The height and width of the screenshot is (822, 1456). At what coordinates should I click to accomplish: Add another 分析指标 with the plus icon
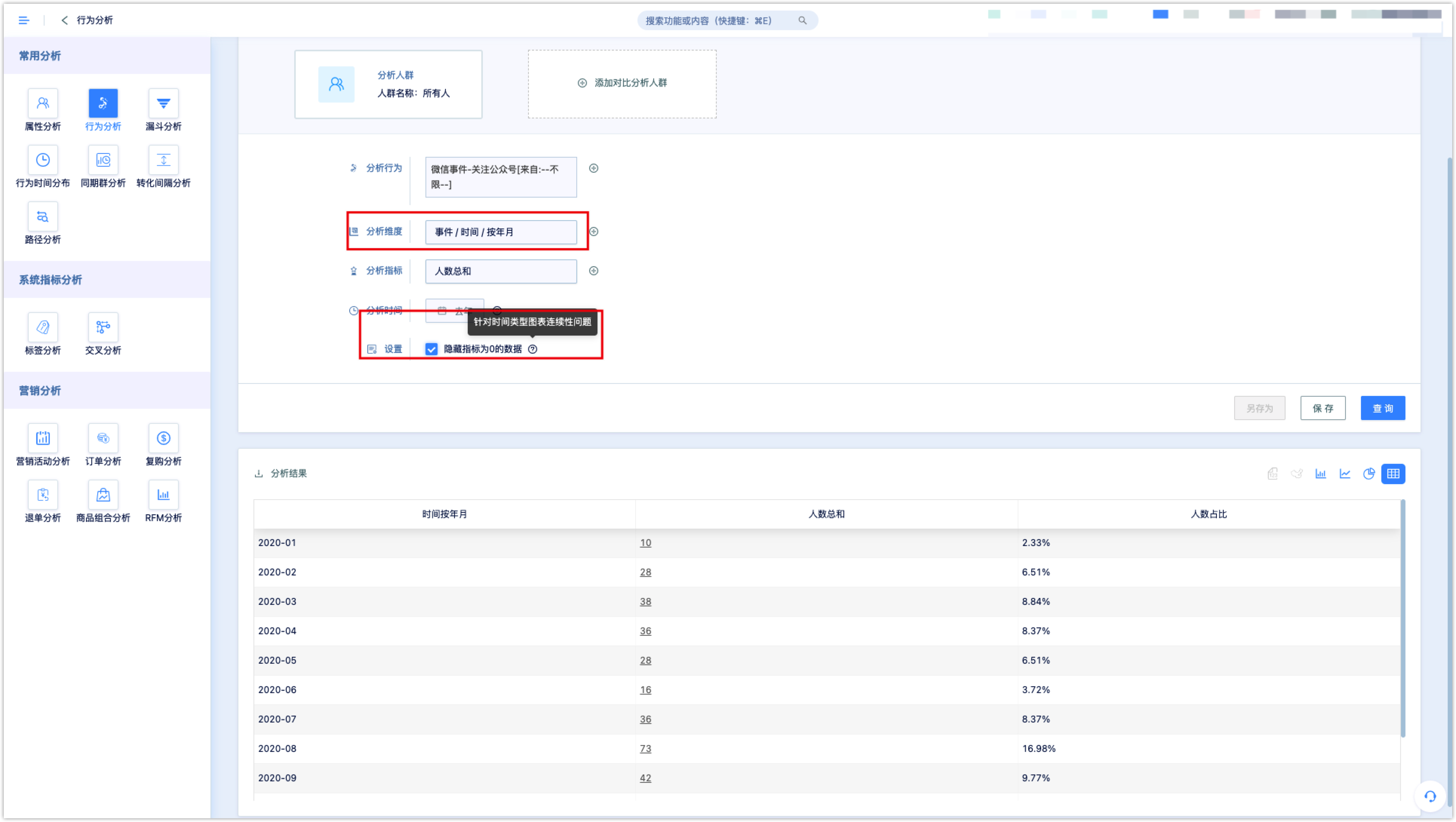coord(593,271)
